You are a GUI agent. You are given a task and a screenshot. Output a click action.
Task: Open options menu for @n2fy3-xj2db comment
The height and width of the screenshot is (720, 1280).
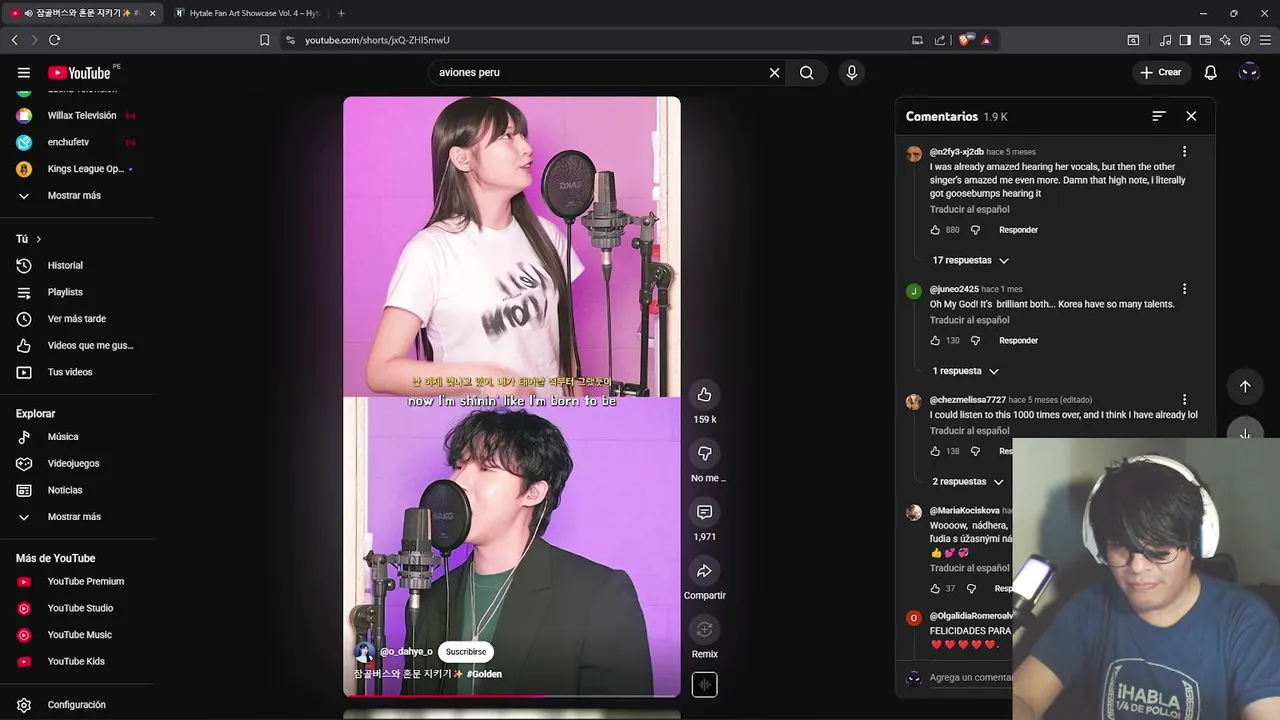tap(1184, 152)
